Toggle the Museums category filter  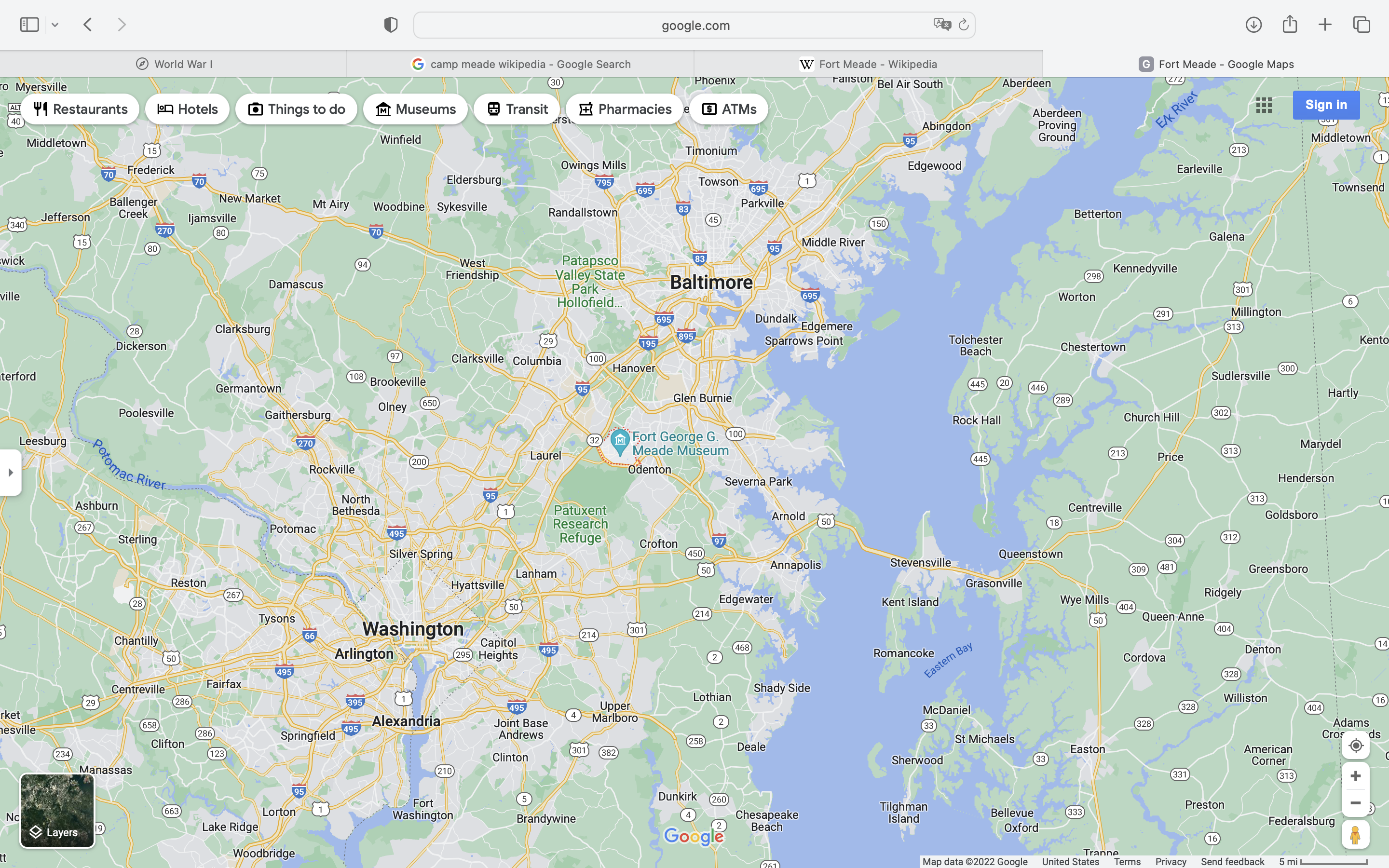click(415, 109)
